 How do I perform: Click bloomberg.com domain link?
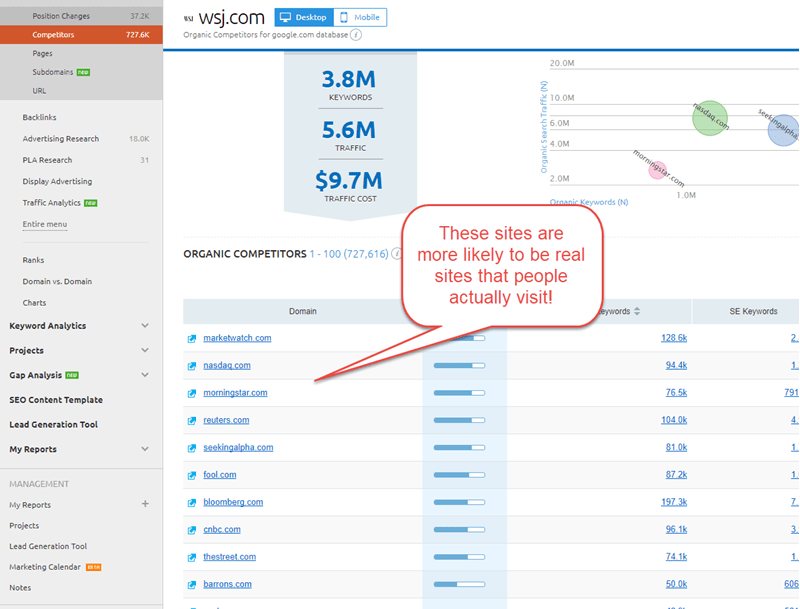pos(233,502)
